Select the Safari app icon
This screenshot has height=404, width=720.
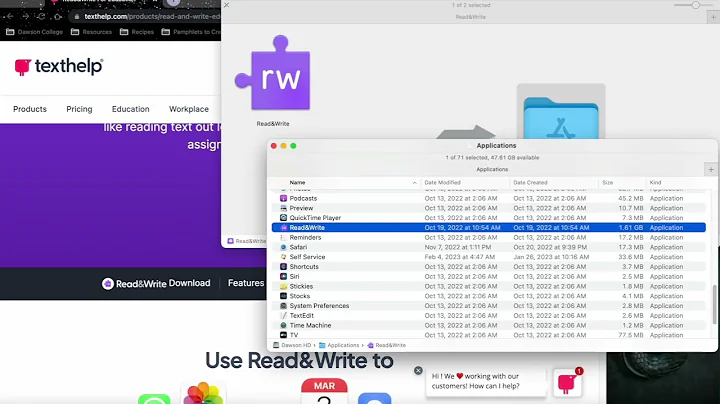283,247
